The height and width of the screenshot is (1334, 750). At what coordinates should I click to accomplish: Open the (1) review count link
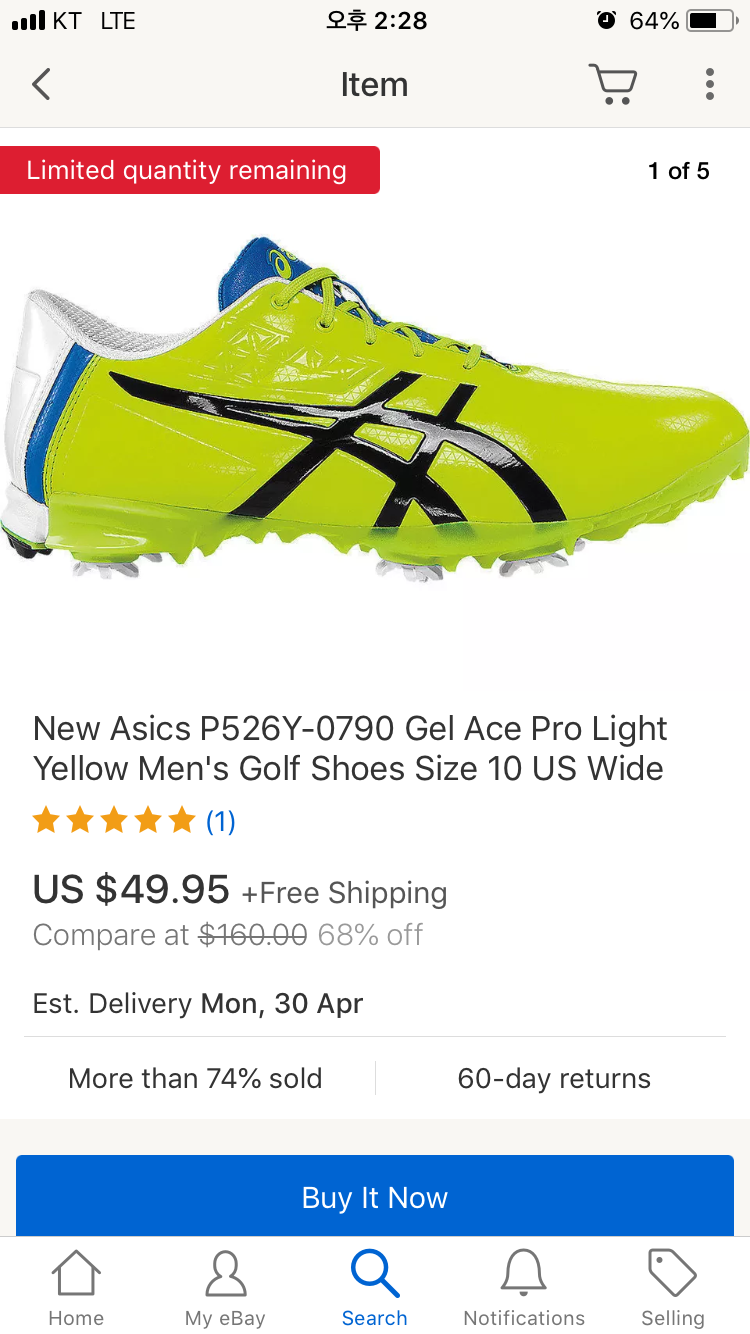[221, 821]
